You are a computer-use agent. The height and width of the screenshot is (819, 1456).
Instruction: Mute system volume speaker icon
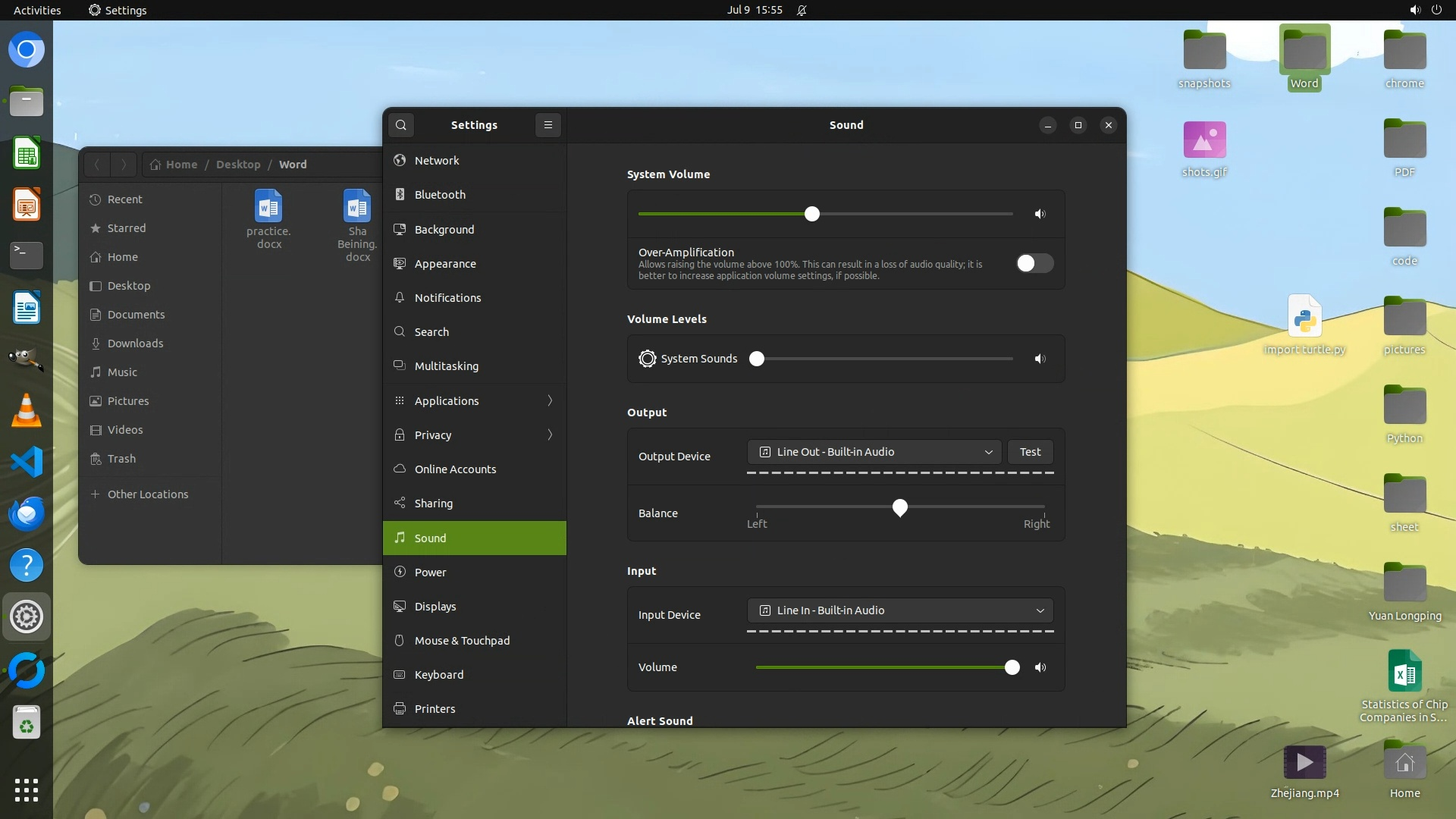coord(1040,215)
